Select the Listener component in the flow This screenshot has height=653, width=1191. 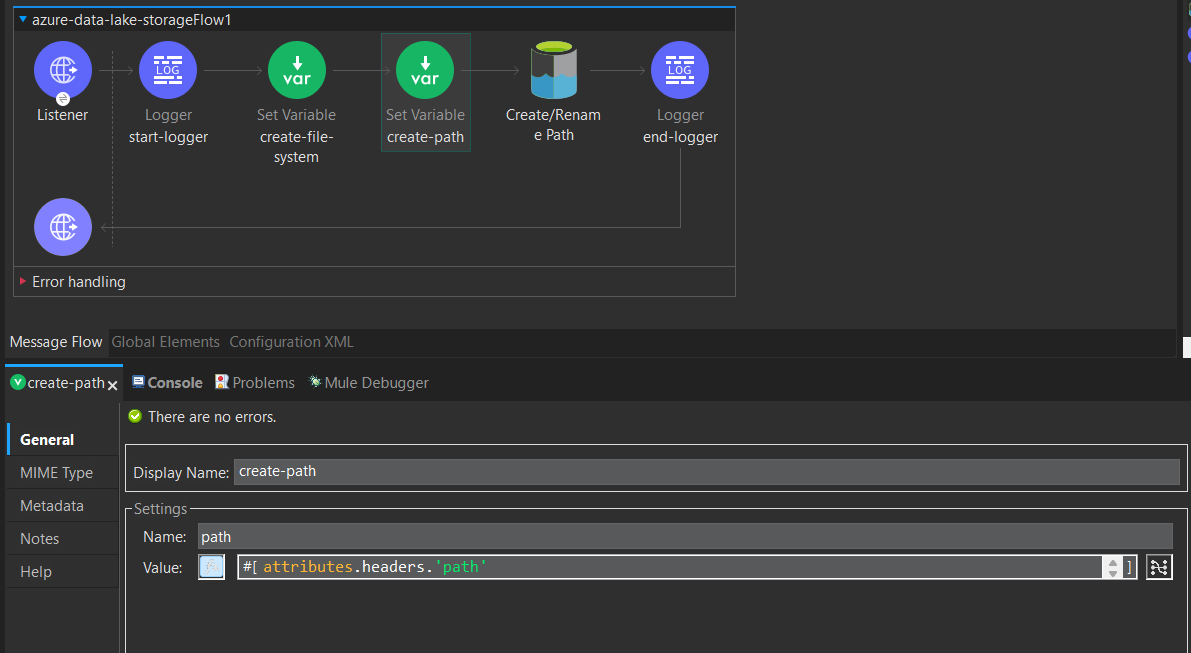[62, 70]
